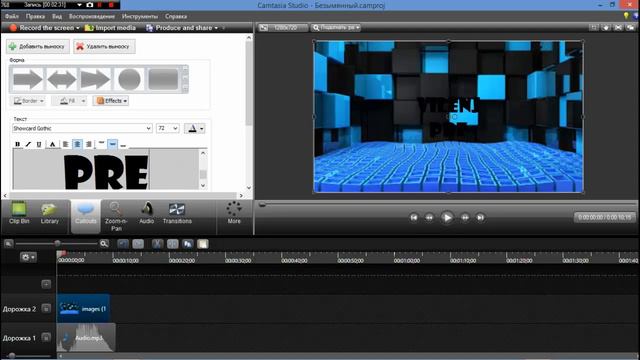Click the preview playback seek bar handle
The width and height of the screenshot is (640, 360).
coord(262,204)
